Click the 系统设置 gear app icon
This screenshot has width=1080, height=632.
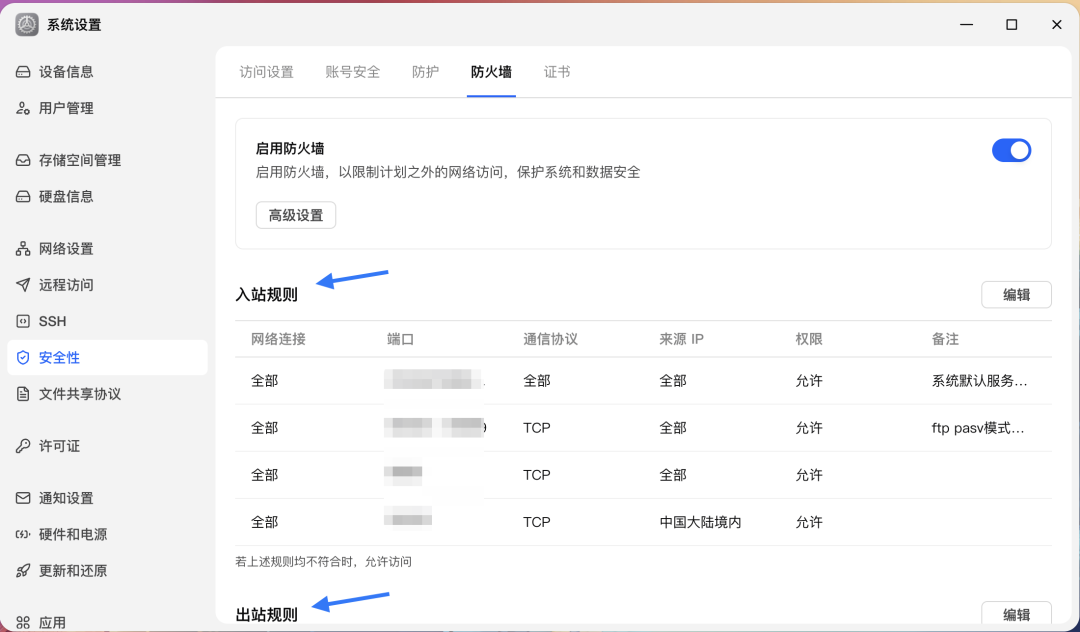click(x=28, y=25)
